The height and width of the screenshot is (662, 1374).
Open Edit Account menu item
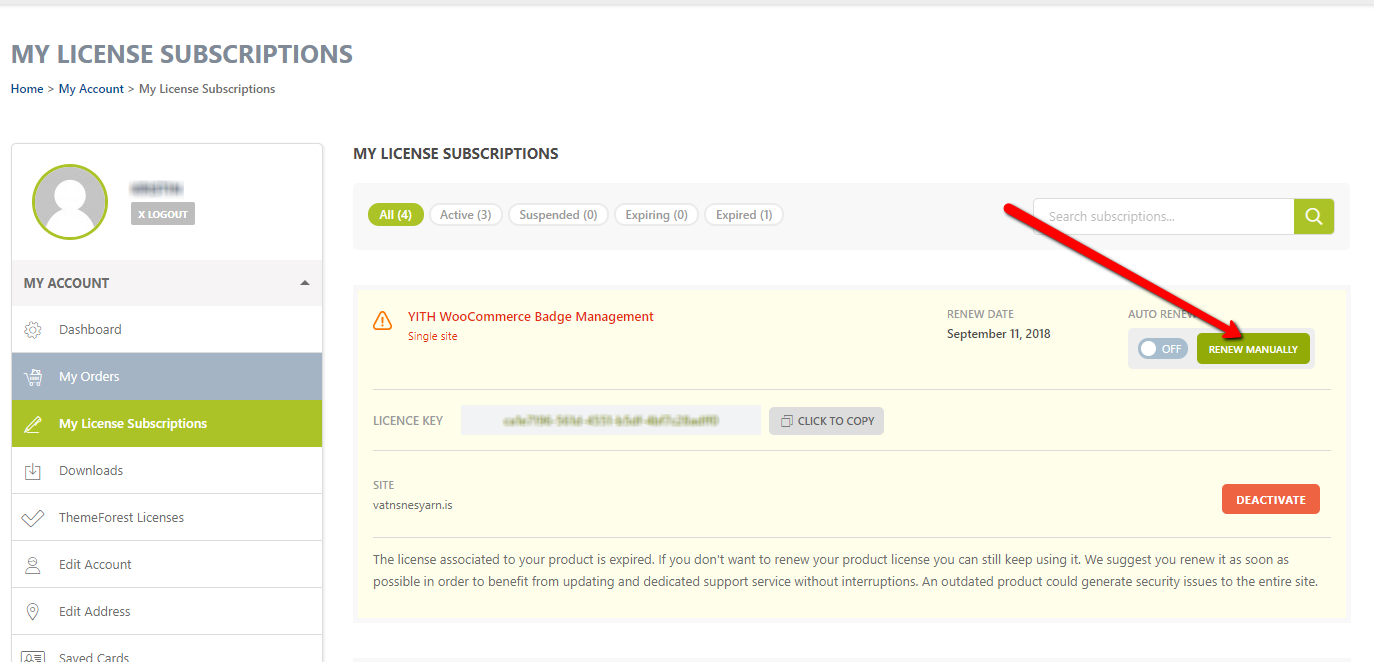coord(167,564)
